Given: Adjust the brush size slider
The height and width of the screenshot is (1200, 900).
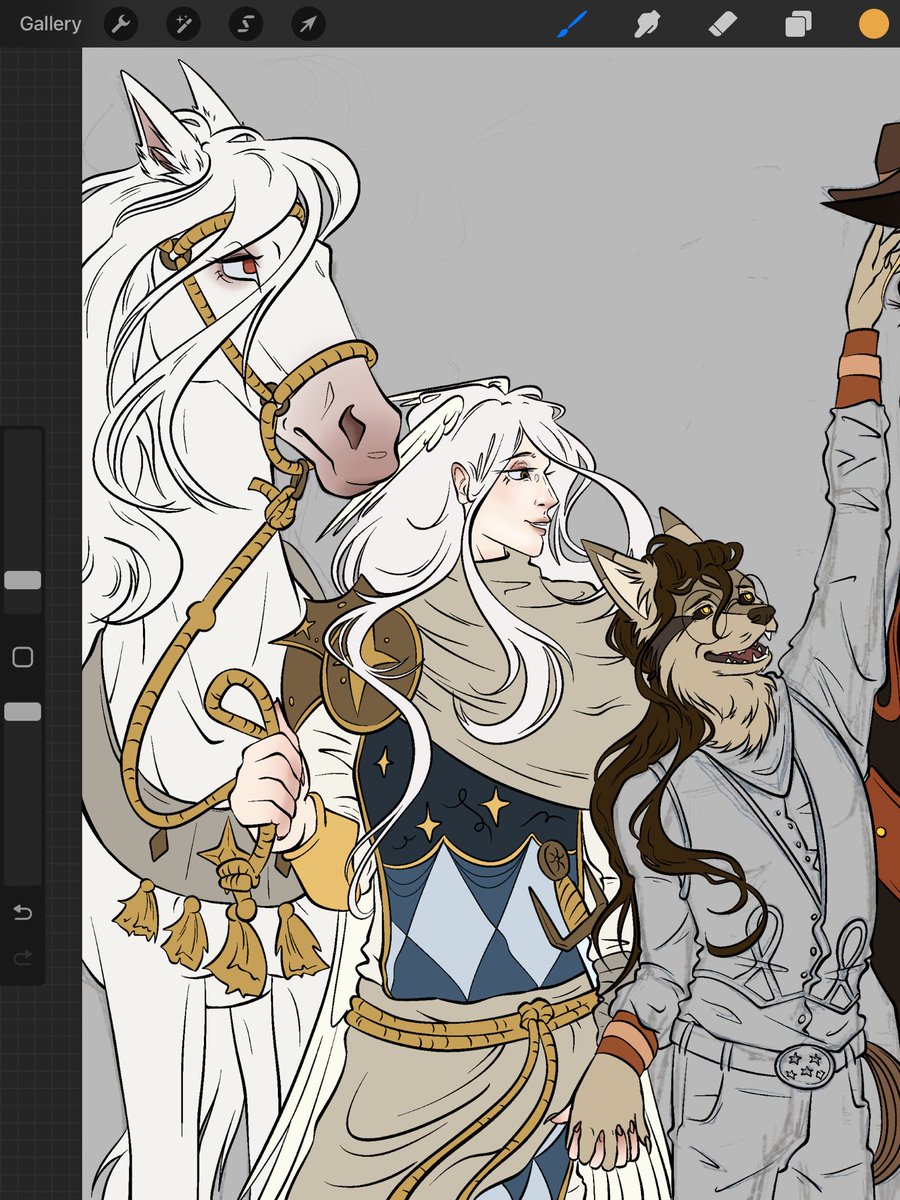Looking at the screenshot, I should [x=22, y=580].
